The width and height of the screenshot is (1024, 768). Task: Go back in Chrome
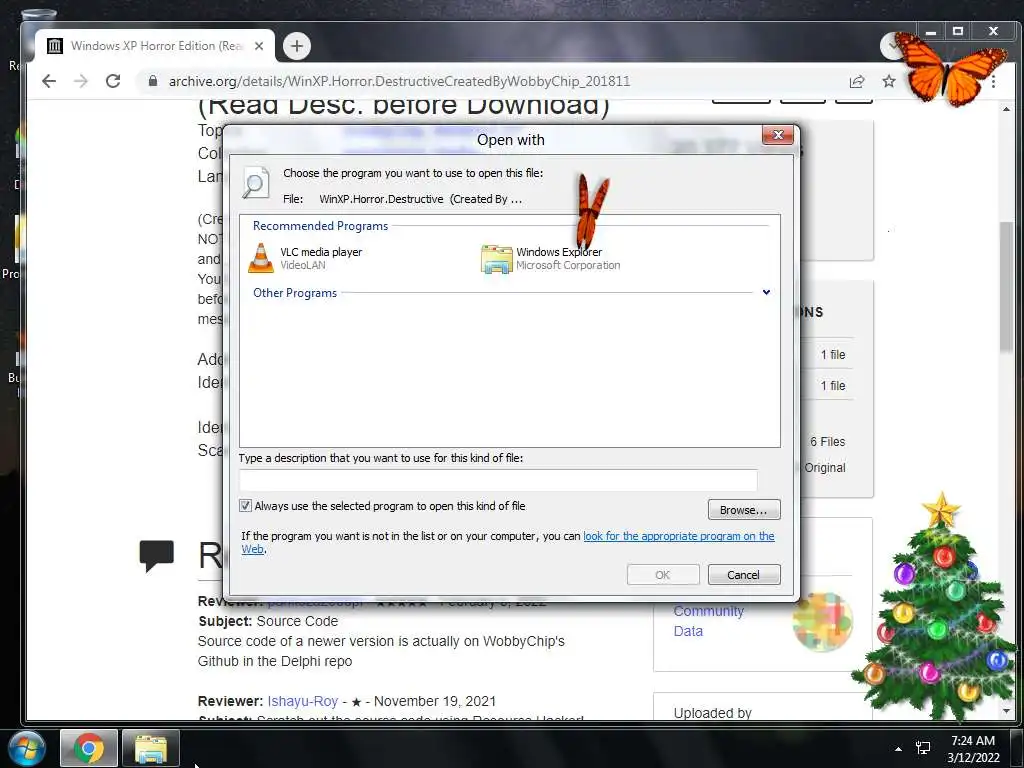pyautogui.click(x=49, y=81)
